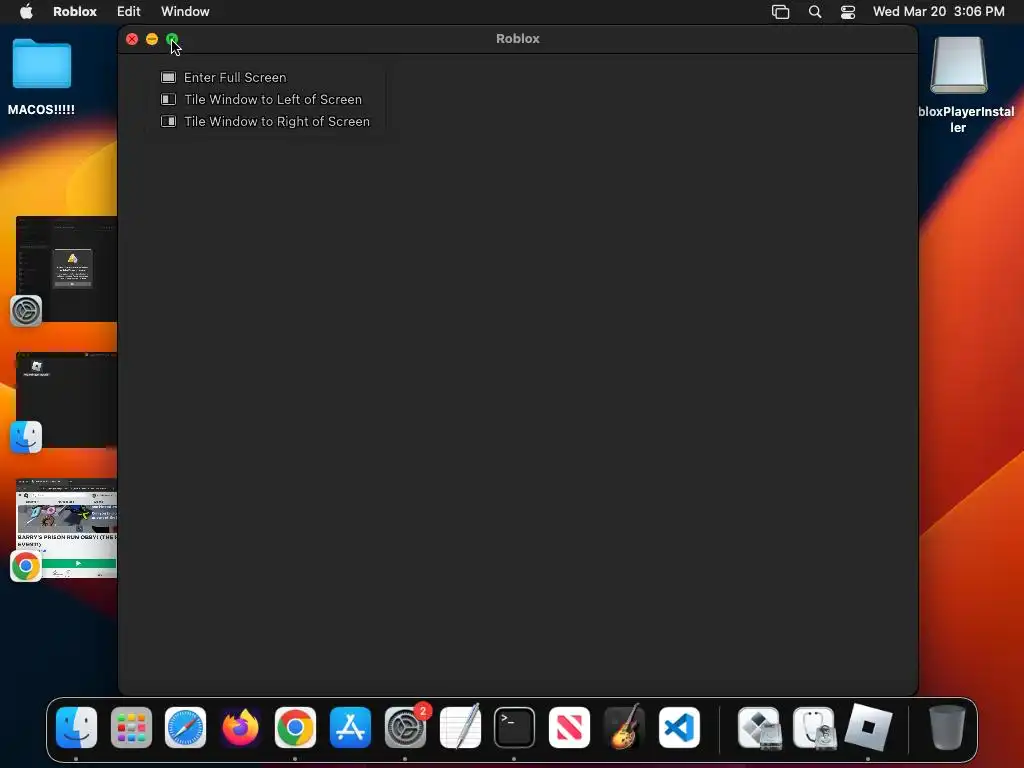
Task: Minimize the Roblox window with yellow button
Action: click(x=152, y=39)
